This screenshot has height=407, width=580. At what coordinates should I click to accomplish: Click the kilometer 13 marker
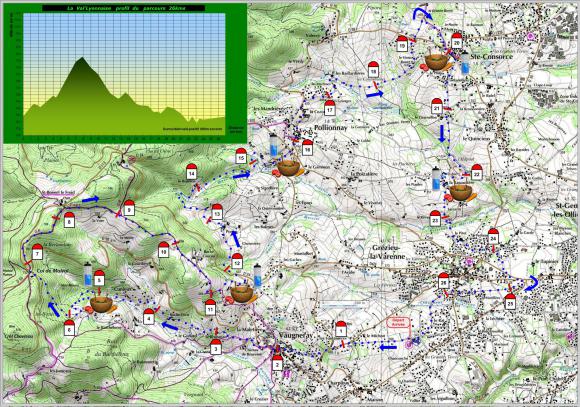[217, 211]
